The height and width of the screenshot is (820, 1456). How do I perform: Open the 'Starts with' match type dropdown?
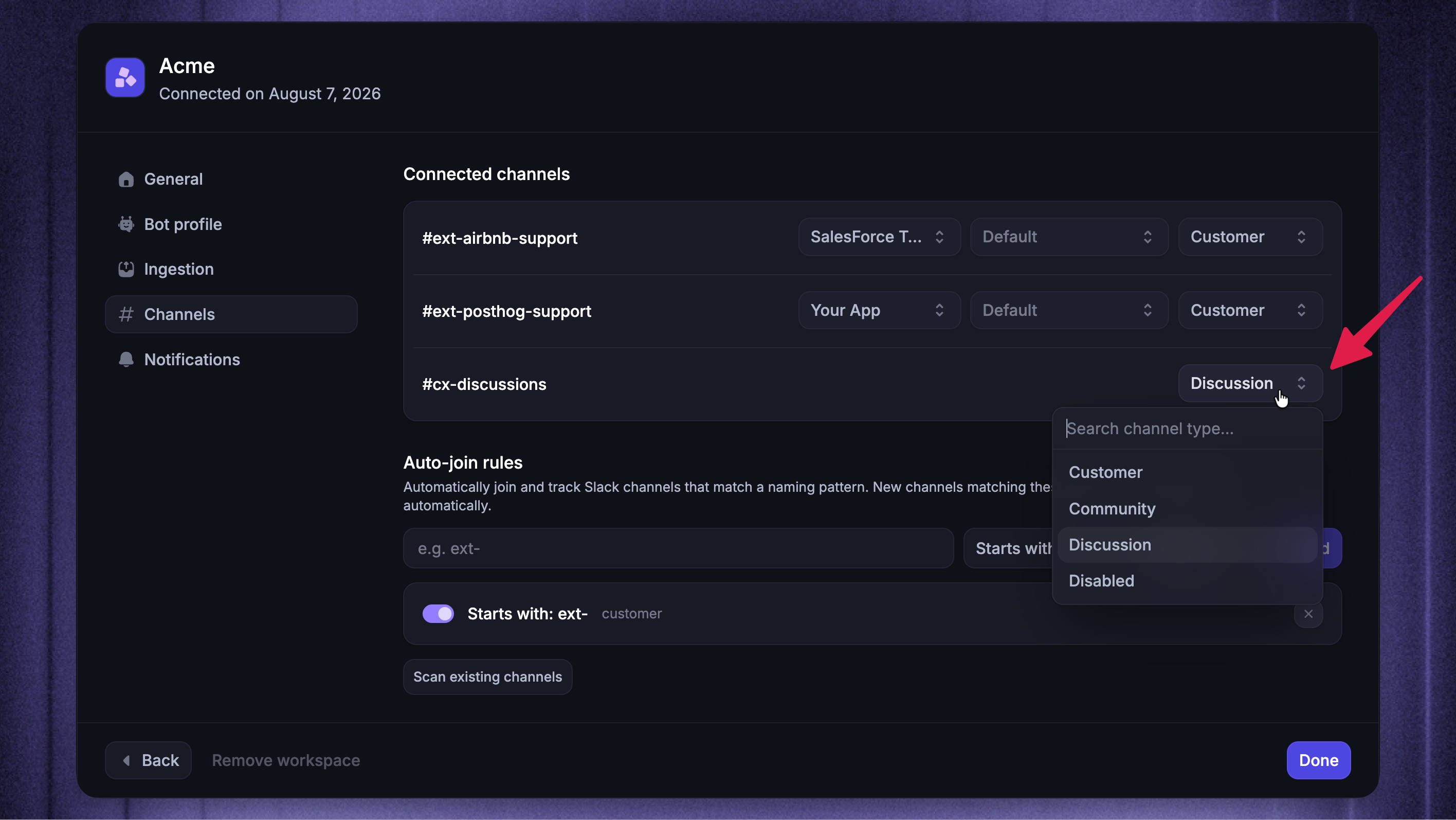(1009, 548)
